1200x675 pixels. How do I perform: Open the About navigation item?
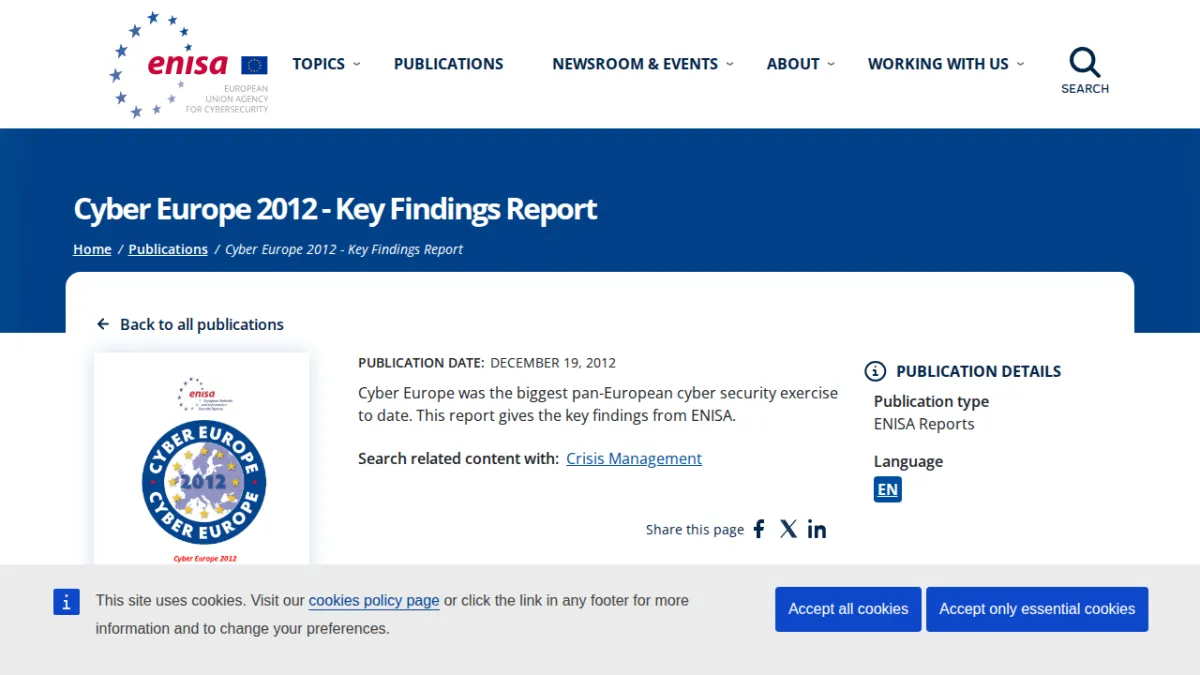(x=793, y=64)
